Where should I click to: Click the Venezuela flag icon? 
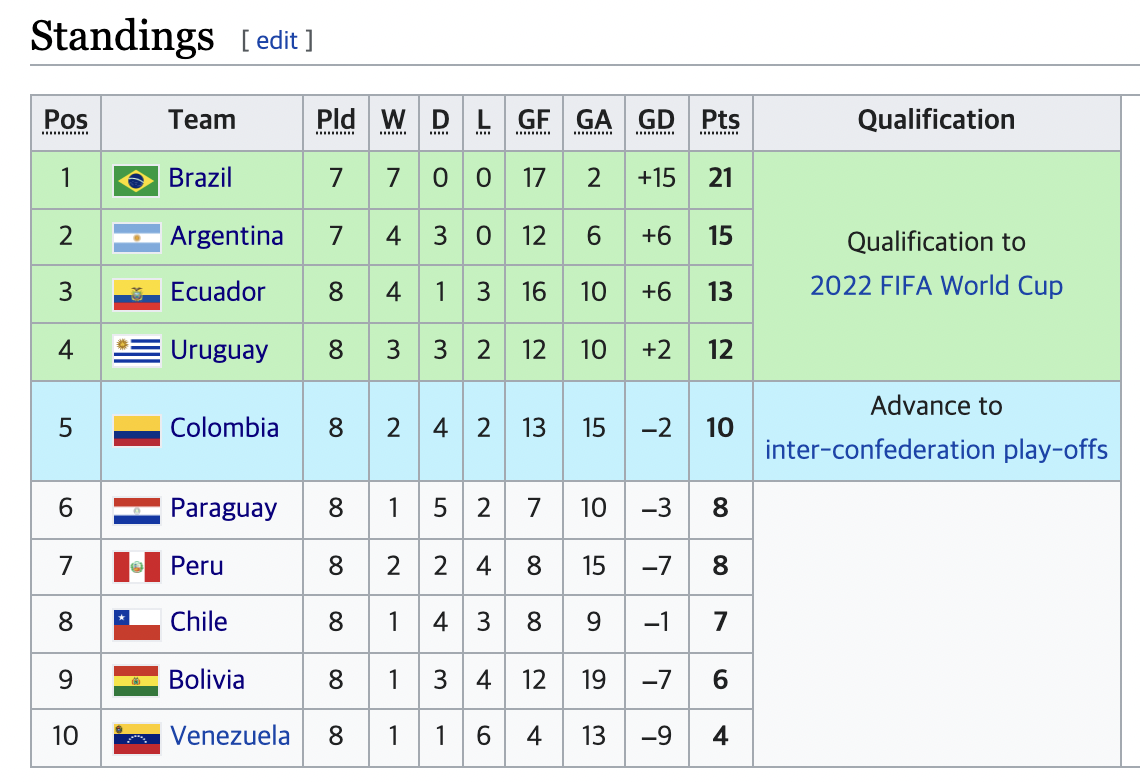(137, 738)
